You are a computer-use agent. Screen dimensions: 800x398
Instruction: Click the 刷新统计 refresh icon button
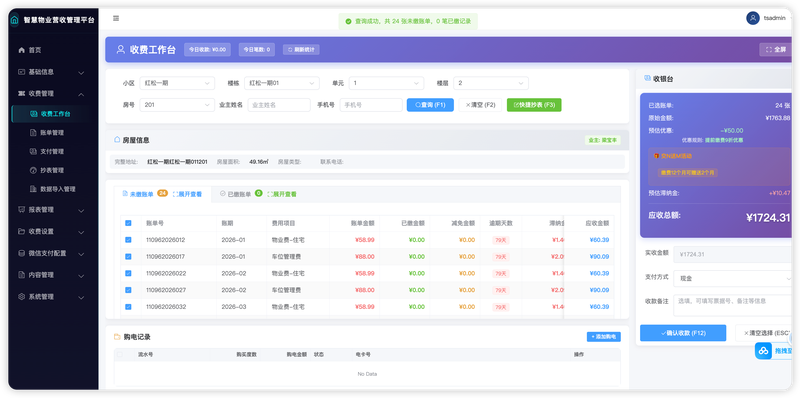301,49
